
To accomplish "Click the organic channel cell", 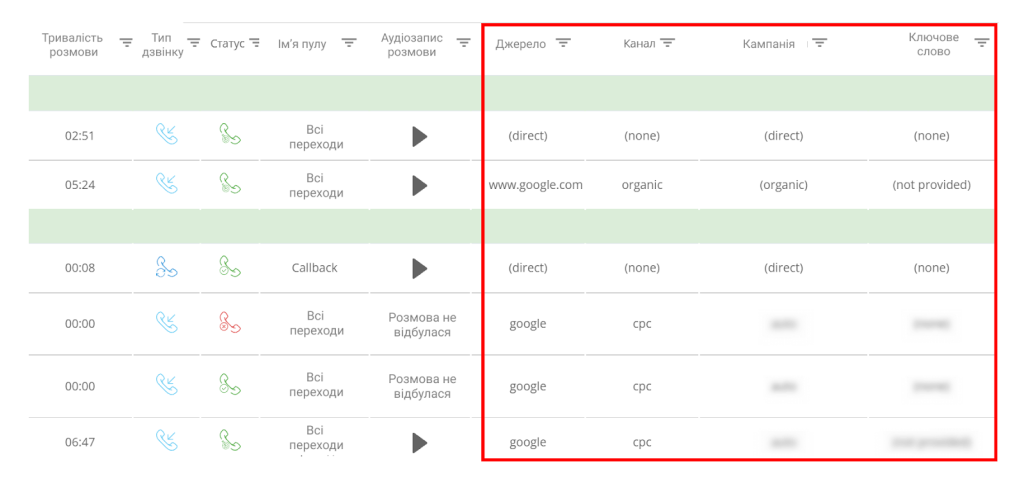I will pos(642,185).
